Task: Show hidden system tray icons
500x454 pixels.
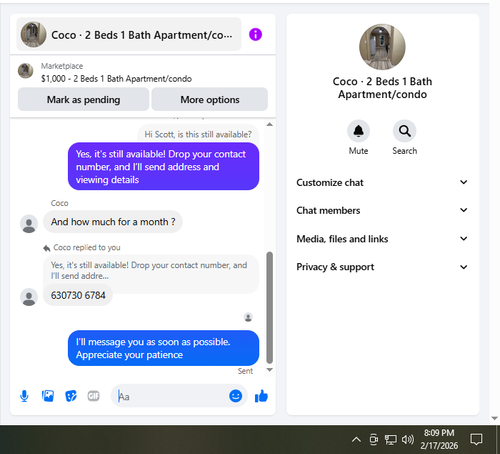Action: (356, 440)
